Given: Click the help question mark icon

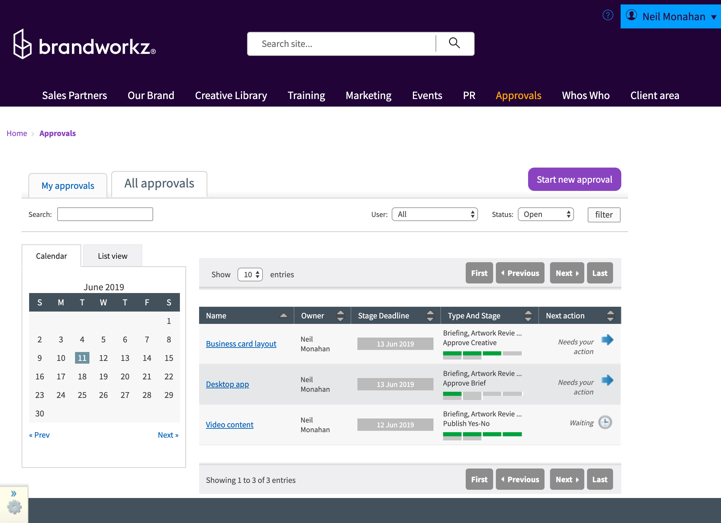Looking at the screenshot, I should tap(607, 15).
